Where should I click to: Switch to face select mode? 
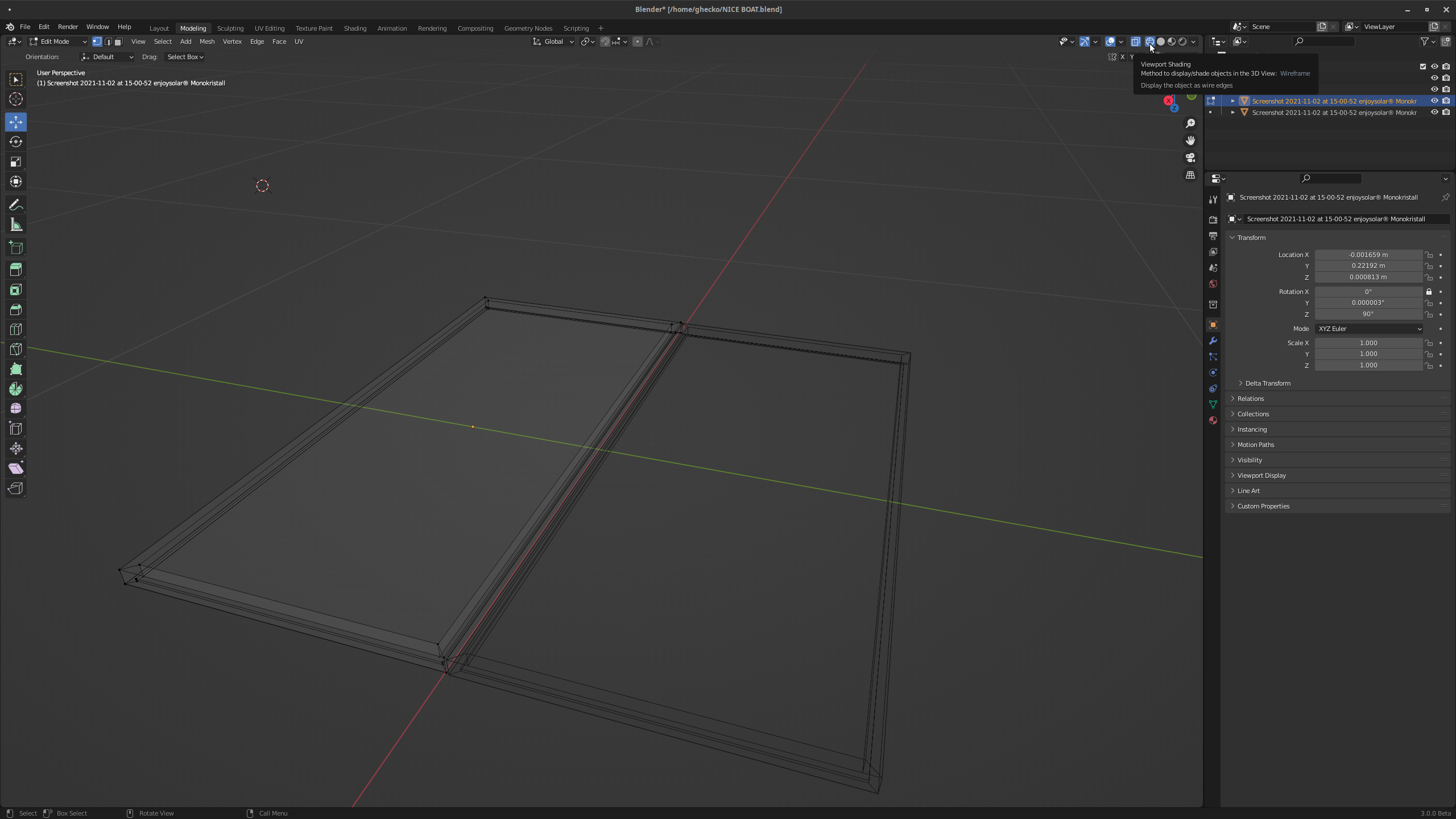(x=118, y=42)
